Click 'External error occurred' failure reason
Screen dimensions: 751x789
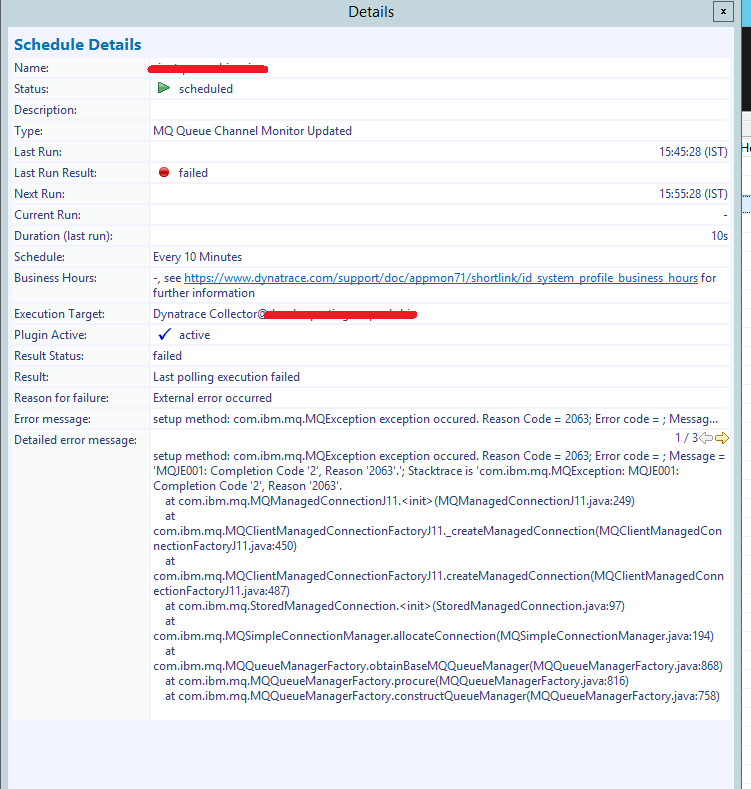(212, 398)
